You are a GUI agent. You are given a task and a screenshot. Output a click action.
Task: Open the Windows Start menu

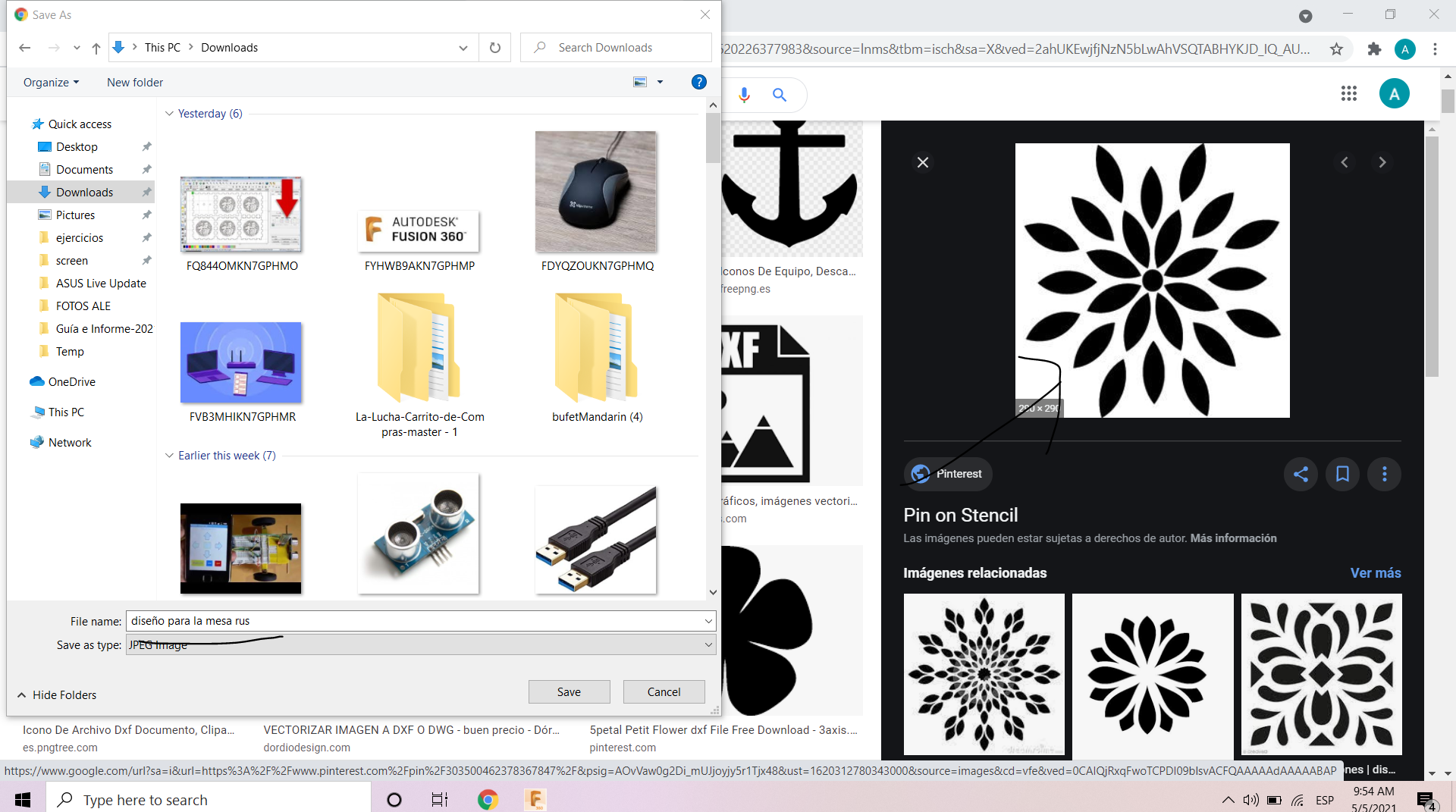[x=23, y=800]
